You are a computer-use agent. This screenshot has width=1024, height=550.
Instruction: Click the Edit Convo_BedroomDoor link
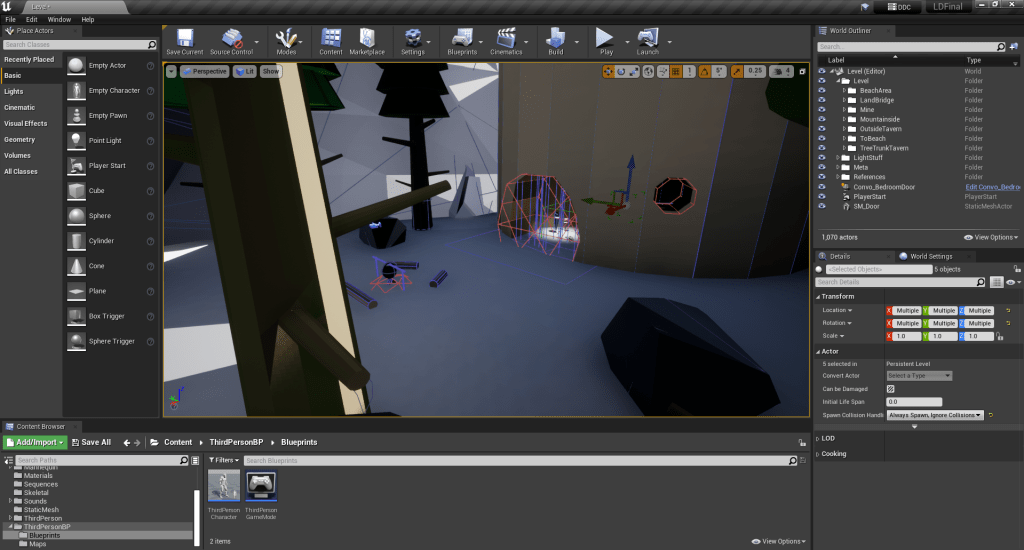[992, 187]
